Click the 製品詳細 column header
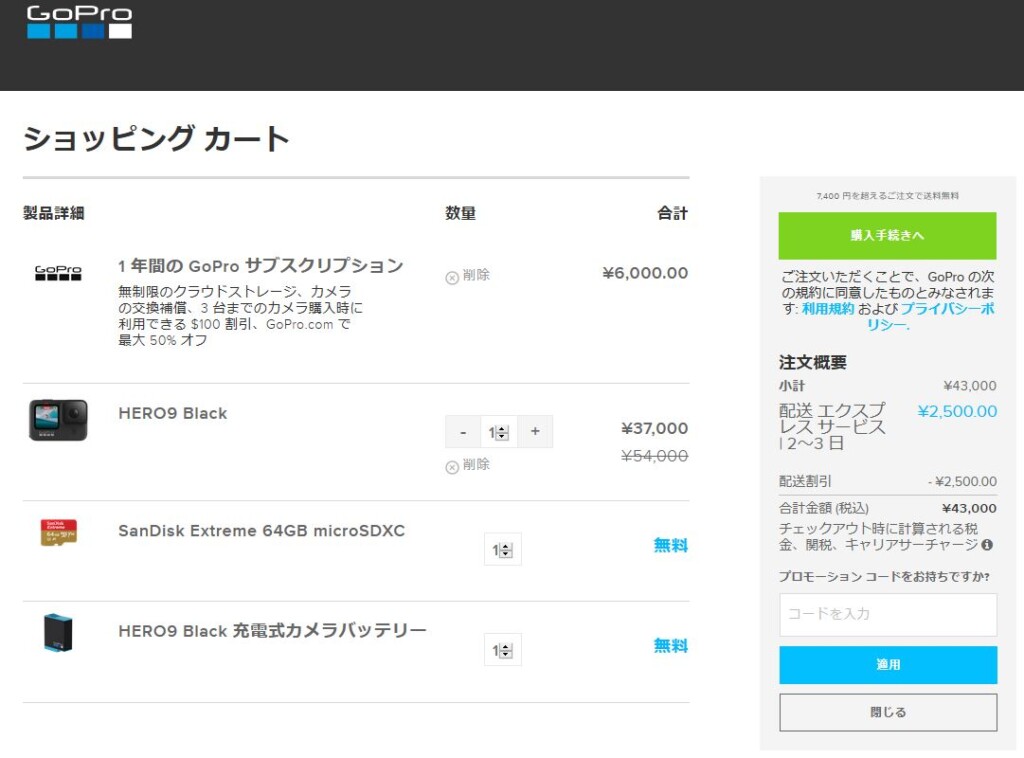 (x=54, y=213)
